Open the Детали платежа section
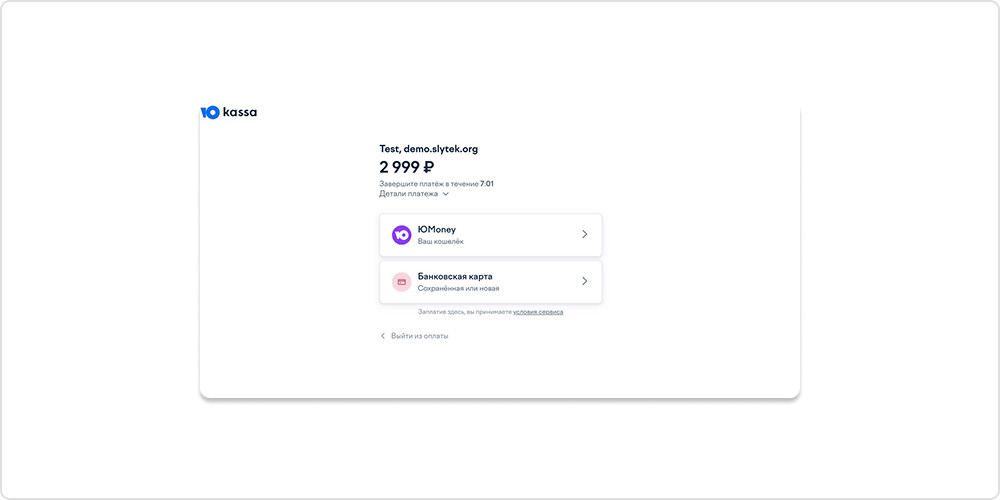The height and width of the screenshot is (500, 1000). pos(409,194)
